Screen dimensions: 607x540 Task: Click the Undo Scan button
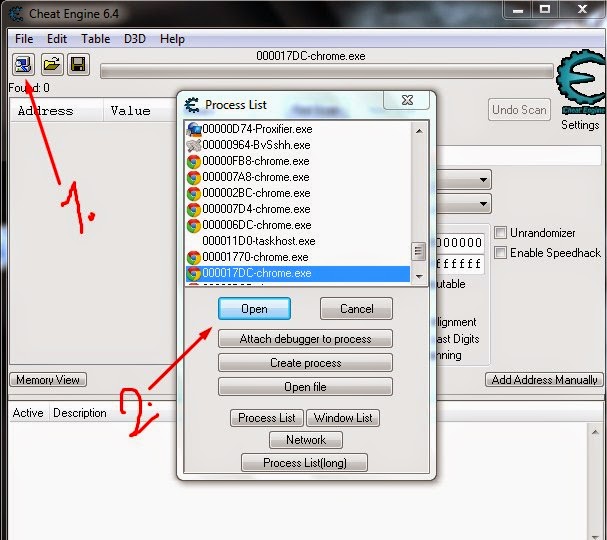(519, 110)
